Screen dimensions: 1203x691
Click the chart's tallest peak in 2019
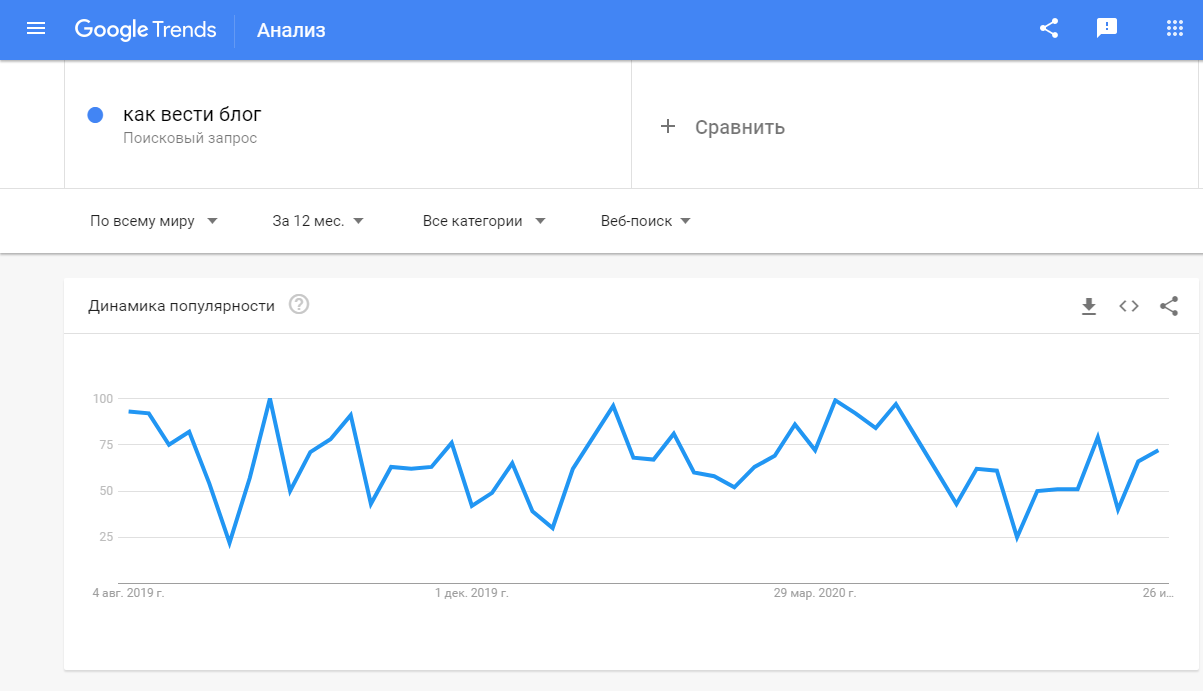coord(270,399)
